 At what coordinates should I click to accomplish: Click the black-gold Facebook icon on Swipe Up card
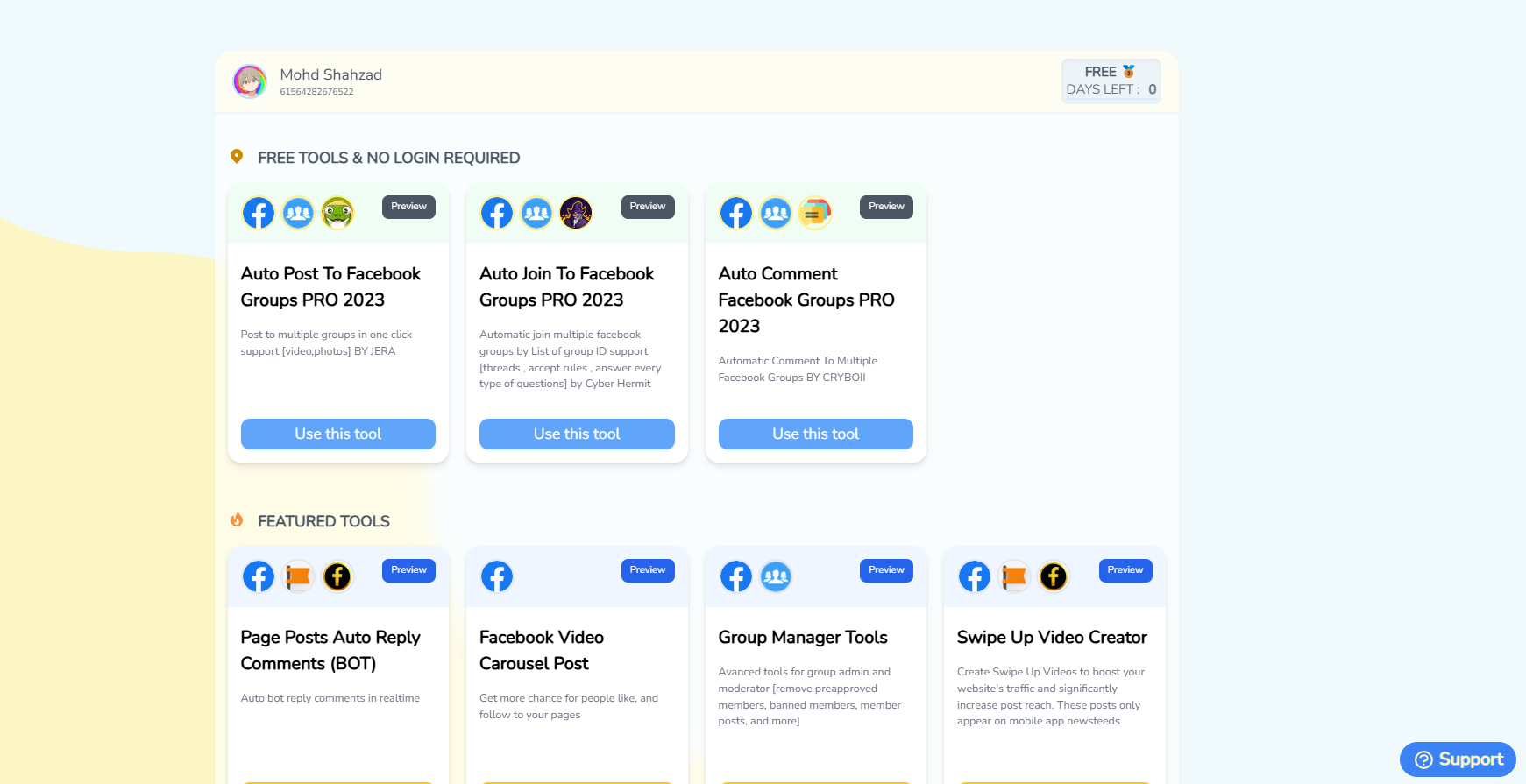(x=1054, y=576)
